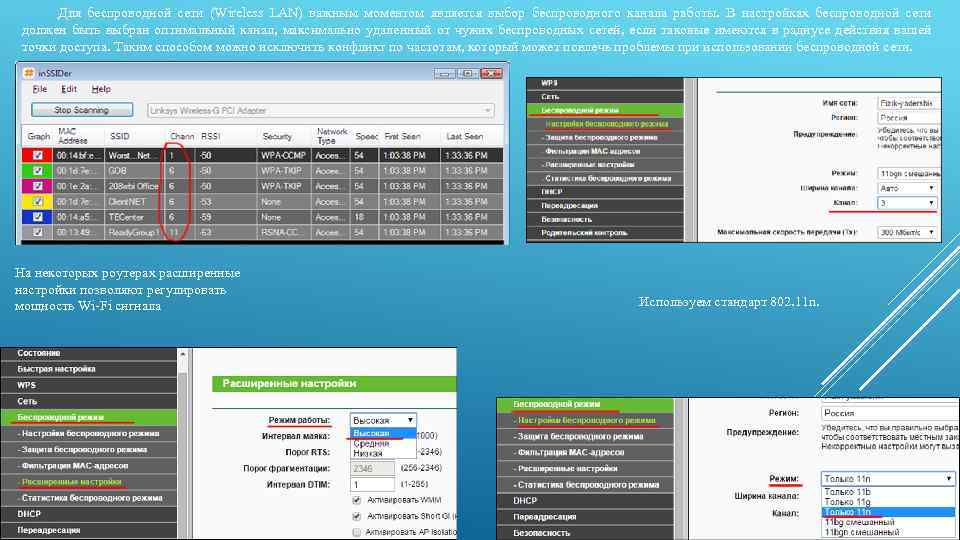Maximize the inSSIDer window

468,73
